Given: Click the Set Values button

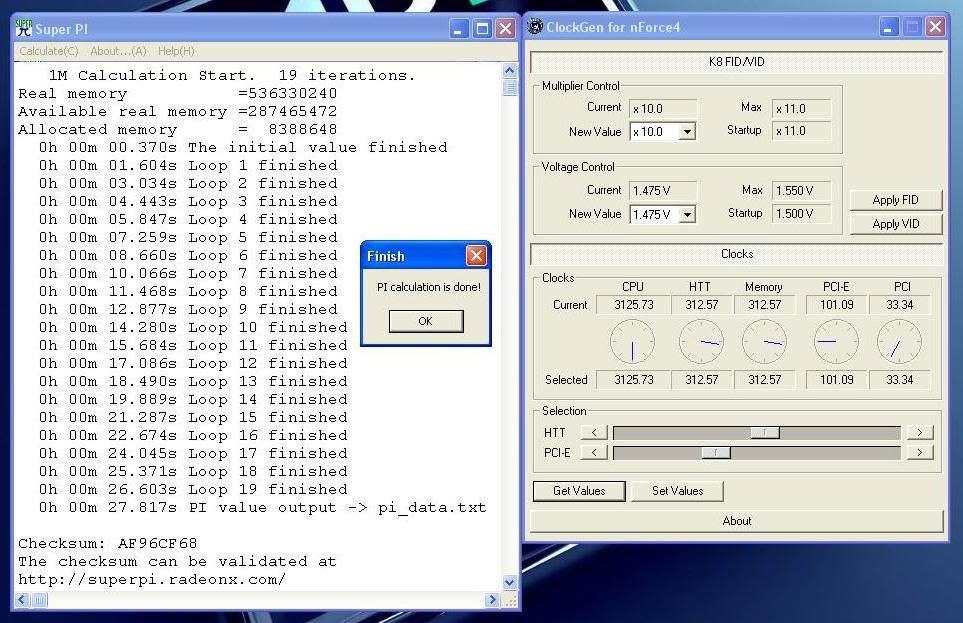Looking at the screenshot, I should 677,491.
